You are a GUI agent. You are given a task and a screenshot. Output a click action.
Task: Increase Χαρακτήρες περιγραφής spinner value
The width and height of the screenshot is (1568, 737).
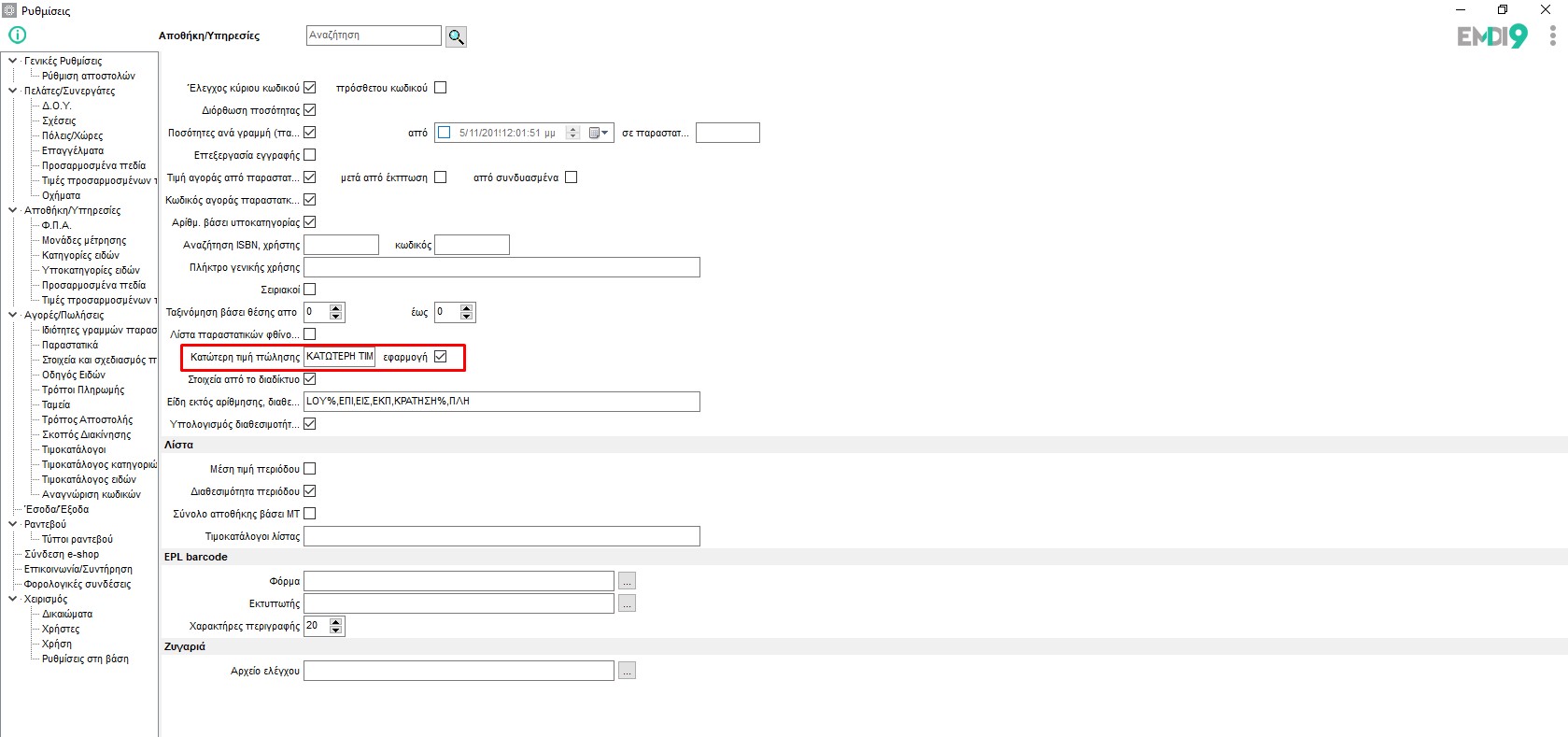336,622
